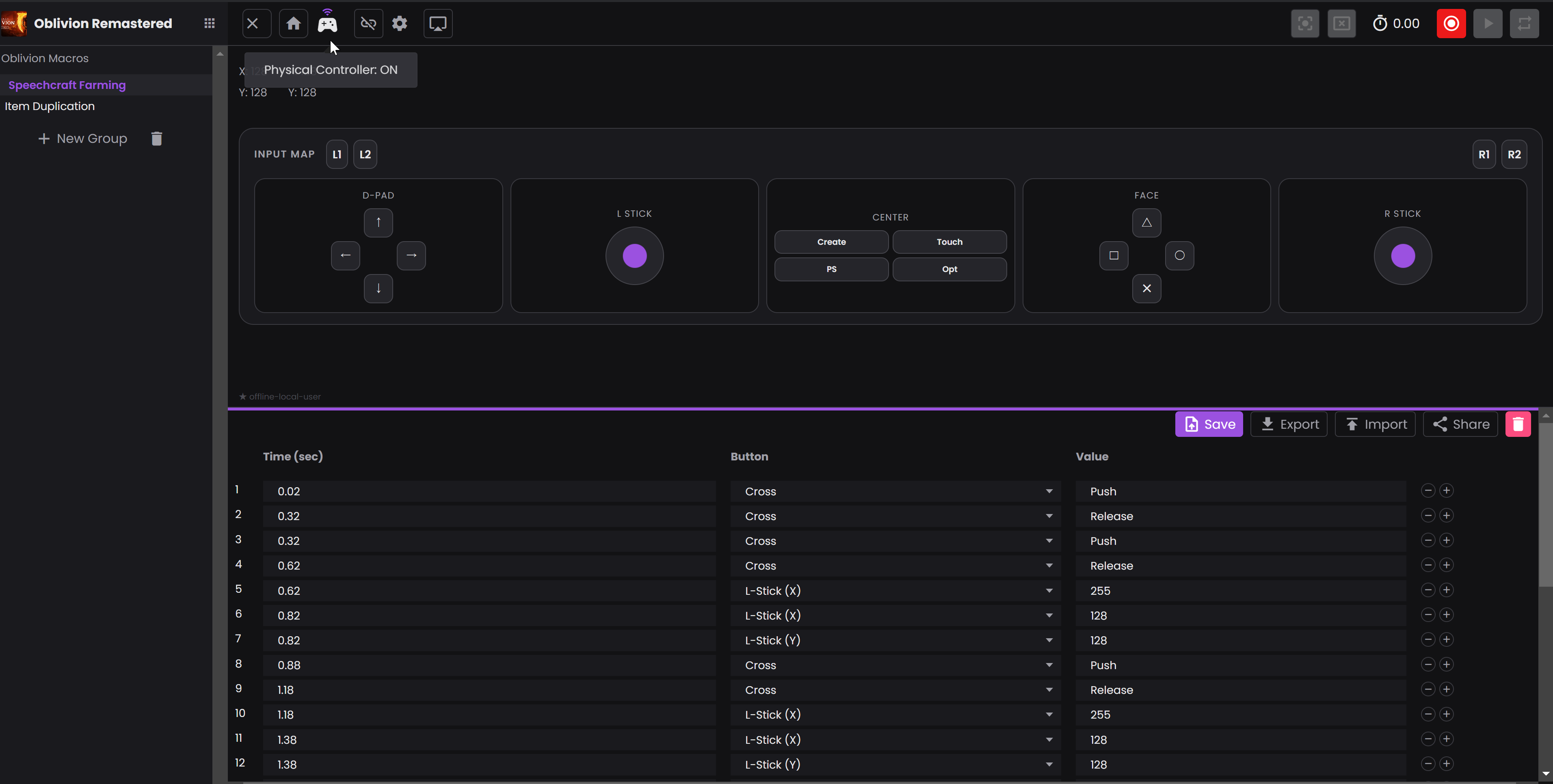The image size is (1553, 784).
Task: Click the R2 trigger button
Action: pyautogui.click(x=1514, y=154)
